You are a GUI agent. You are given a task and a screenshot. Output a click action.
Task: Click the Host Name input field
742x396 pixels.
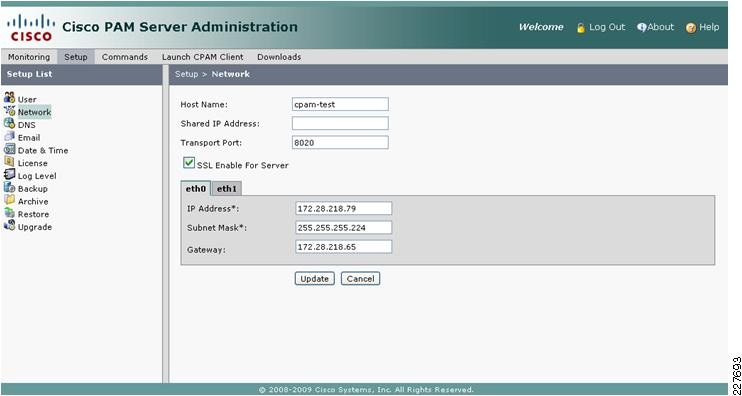coord(340,104)
